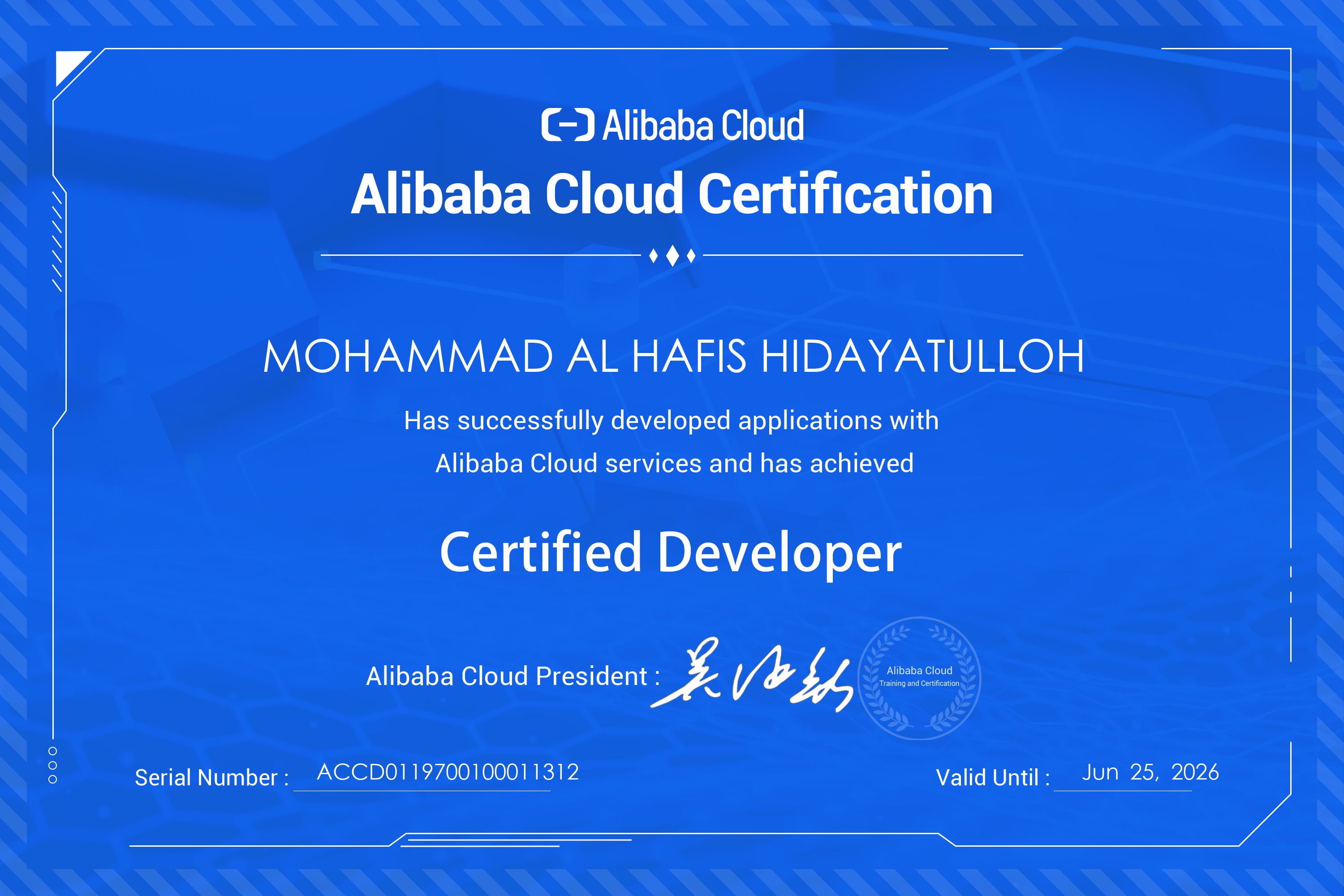
Task: Click the 'Certified Developer' title text
Action: pyautogui.click(x=670, y=552)
